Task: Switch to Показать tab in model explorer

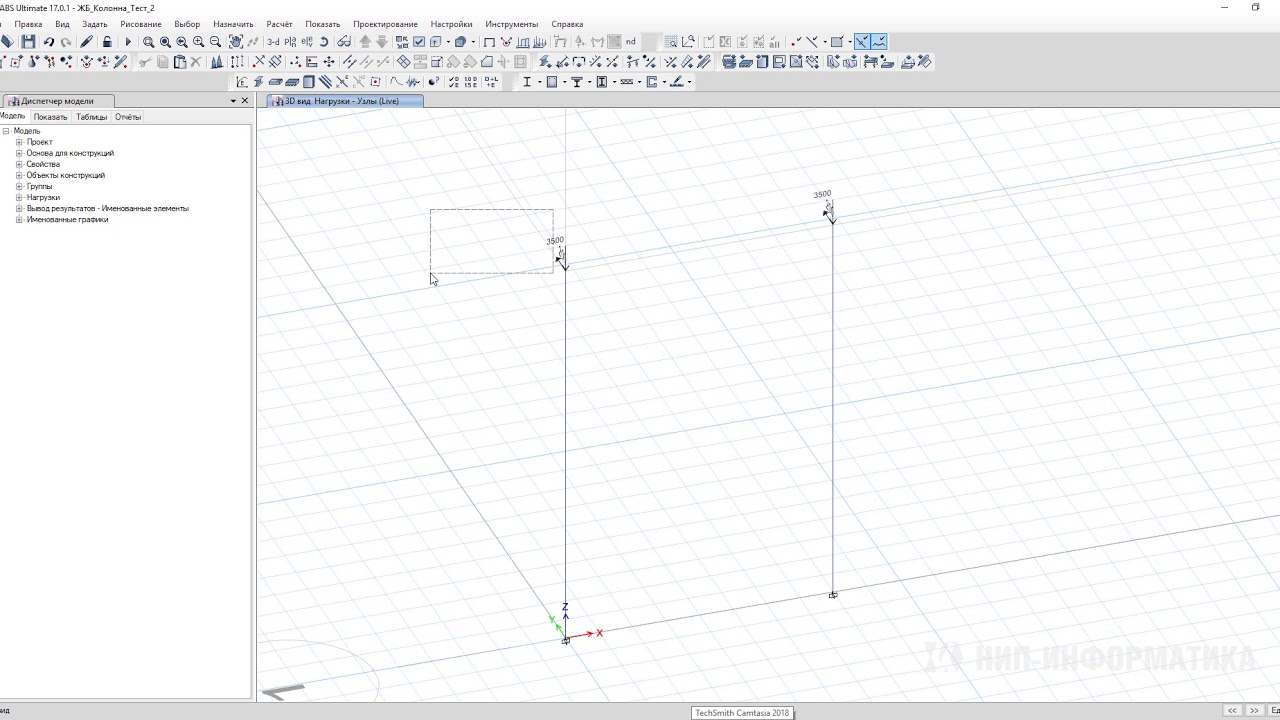Action: (50, 117)
